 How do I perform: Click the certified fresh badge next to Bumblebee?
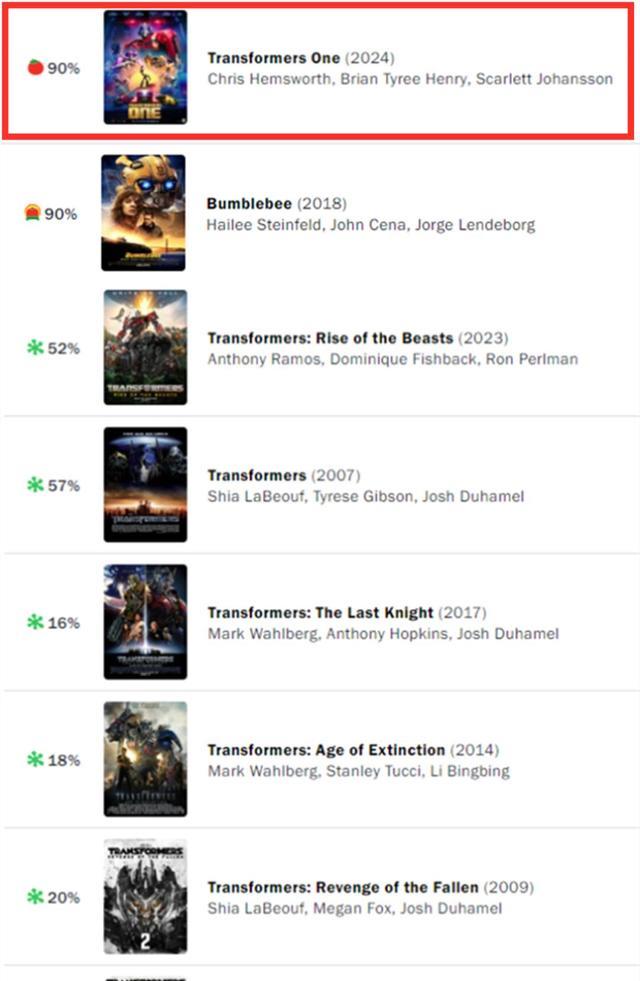33,213
